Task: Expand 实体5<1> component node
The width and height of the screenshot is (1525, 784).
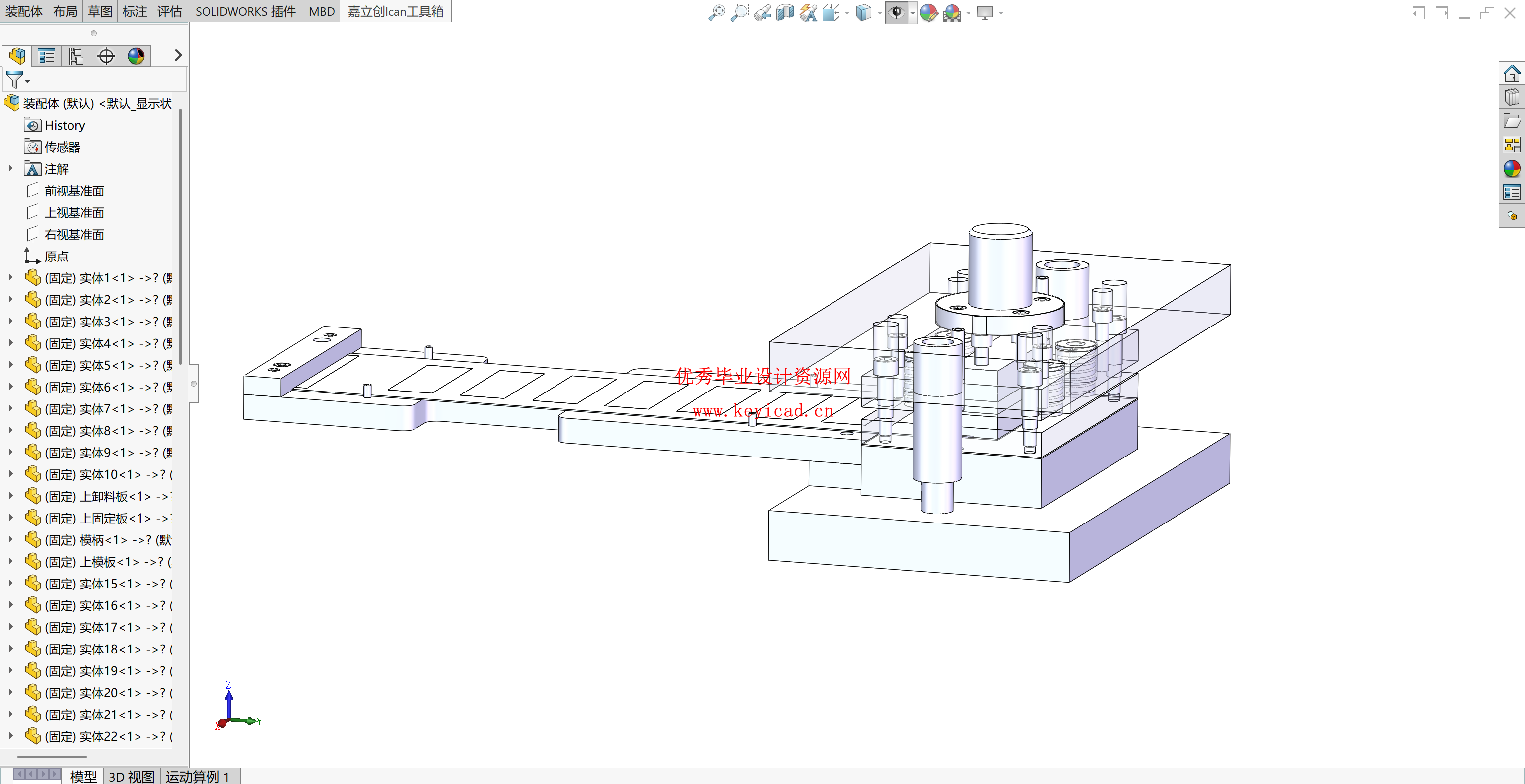Action: click(10, 365)
